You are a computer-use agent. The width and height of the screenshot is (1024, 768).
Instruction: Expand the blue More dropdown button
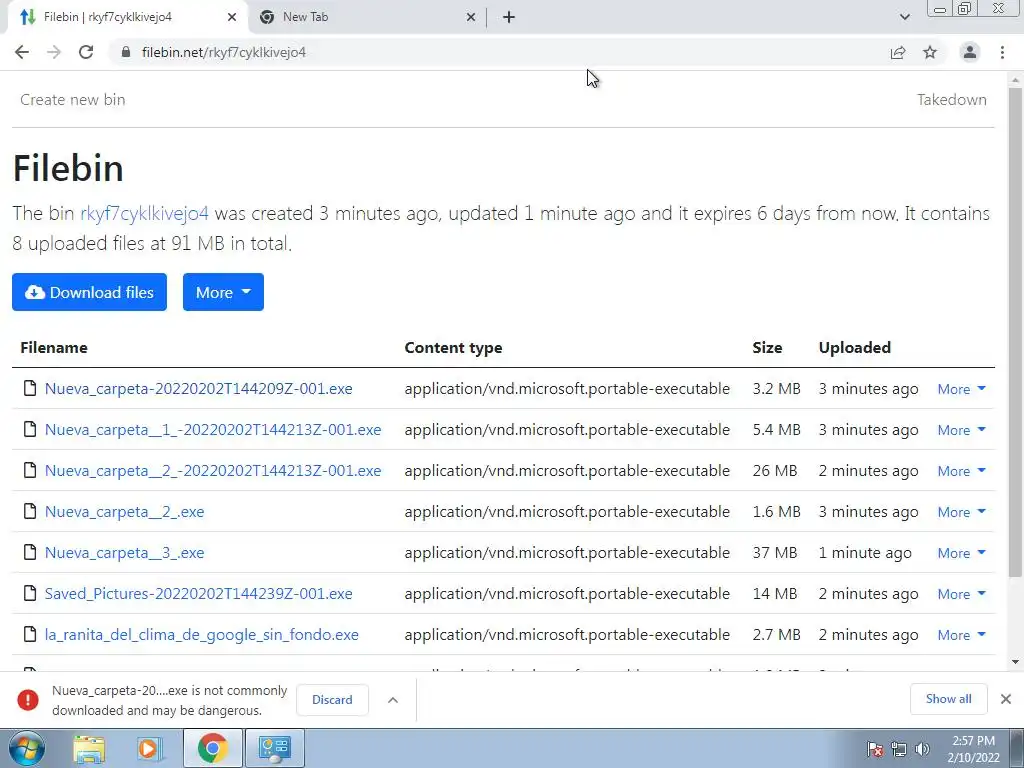pyautogui.click(x=223, y=292)
